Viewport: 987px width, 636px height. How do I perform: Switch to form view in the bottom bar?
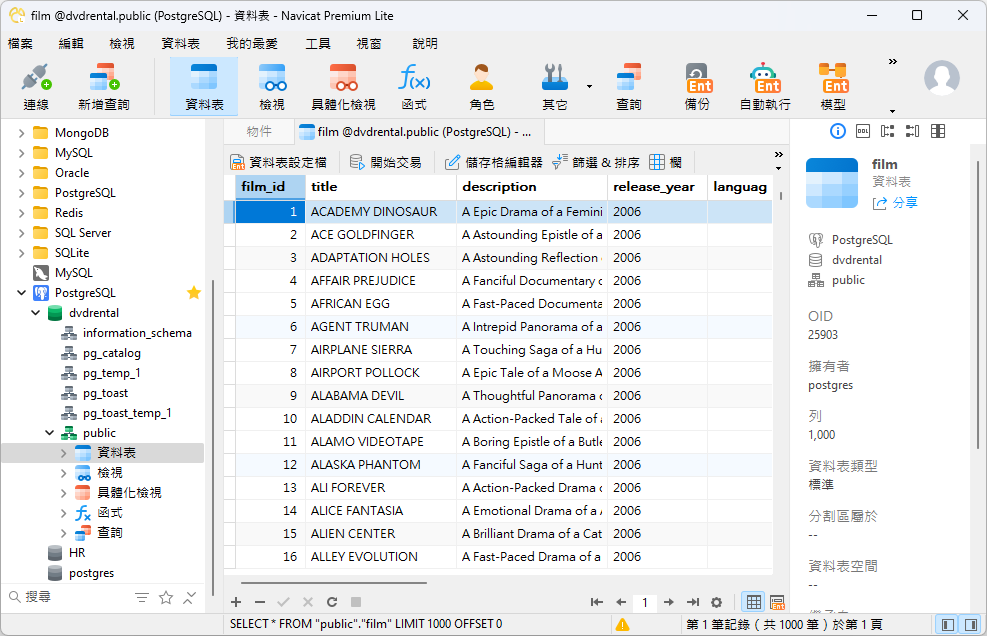click(777, 601)
